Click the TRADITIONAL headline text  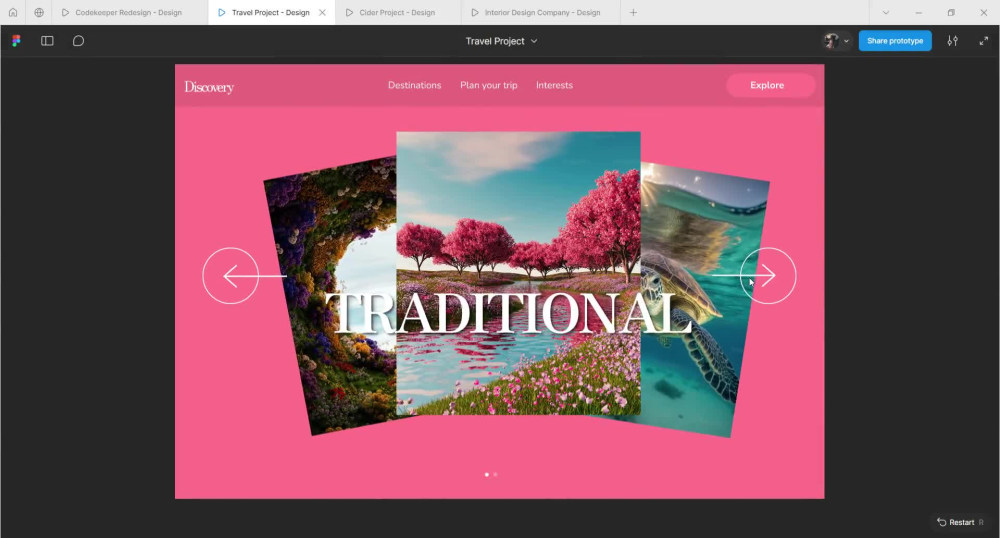pos(509,314)
